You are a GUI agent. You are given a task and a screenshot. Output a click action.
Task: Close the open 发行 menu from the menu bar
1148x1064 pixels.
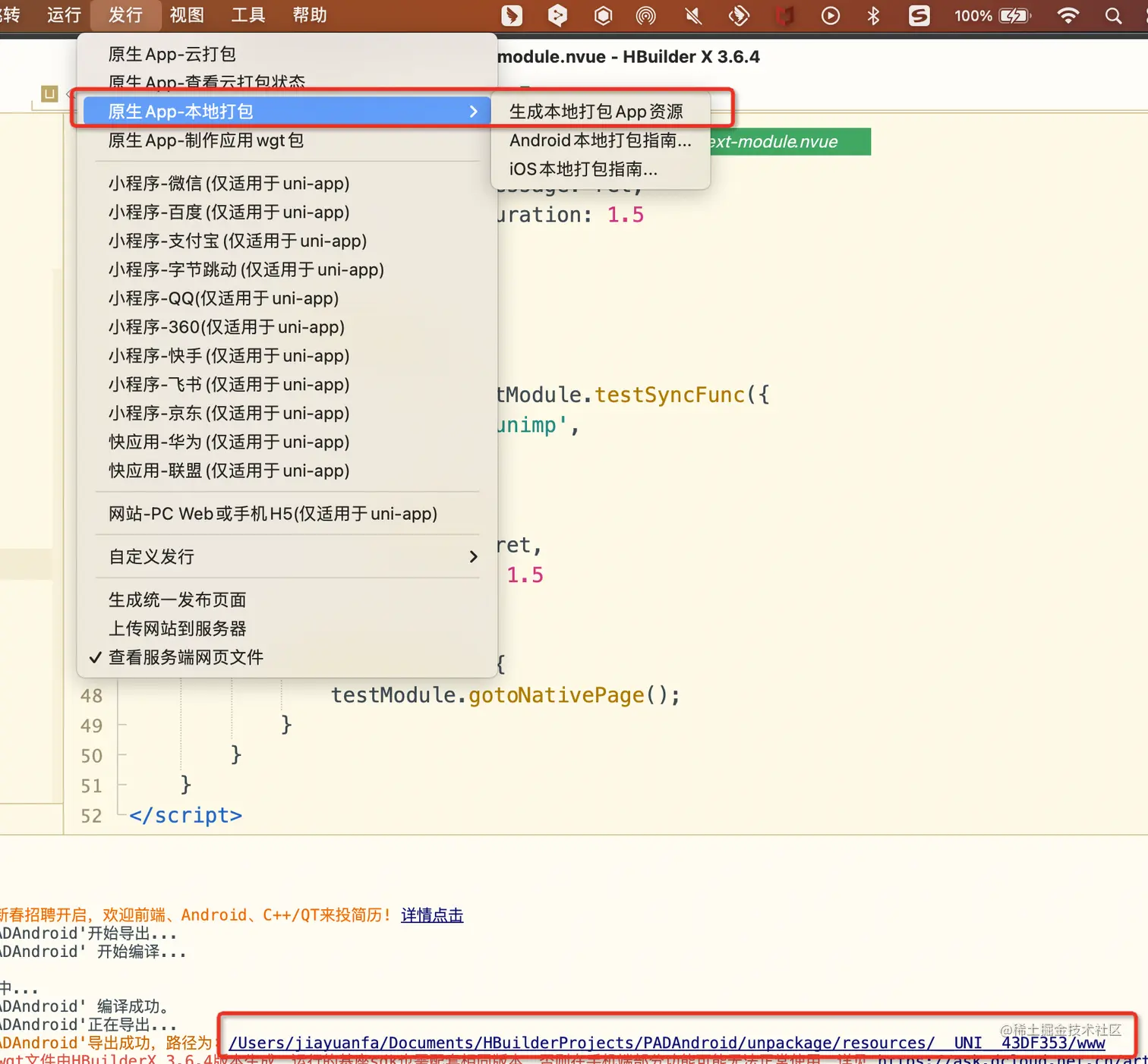(x=126, y=15)
